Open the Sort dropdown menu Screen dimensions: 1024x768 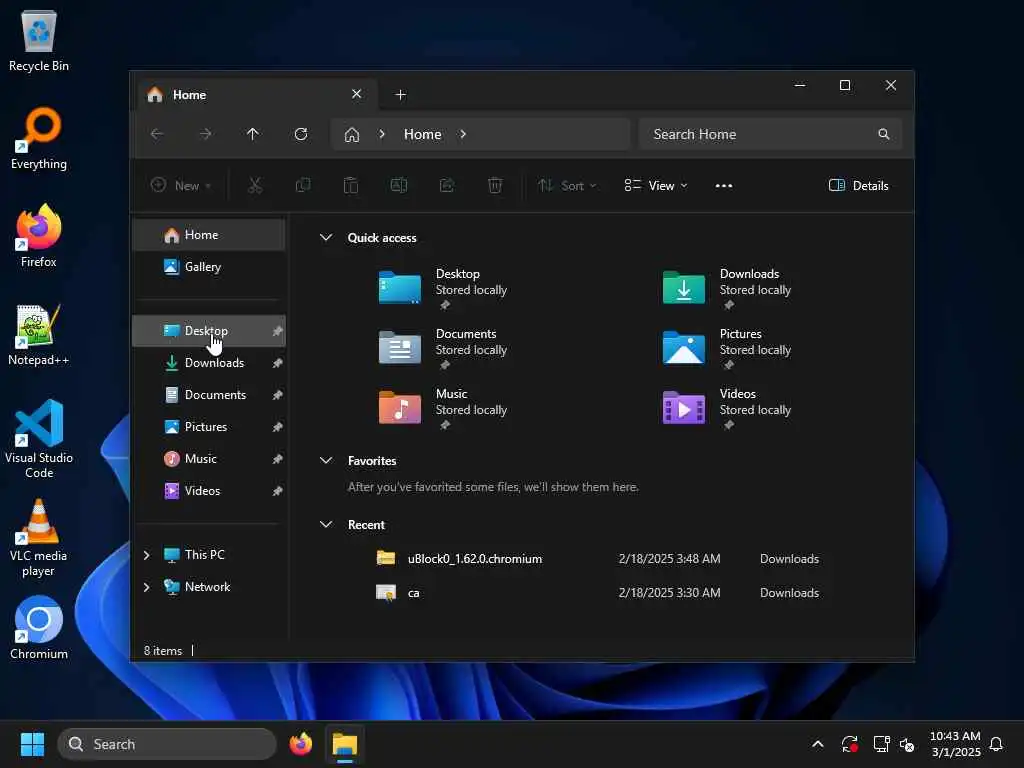[566, 185]
